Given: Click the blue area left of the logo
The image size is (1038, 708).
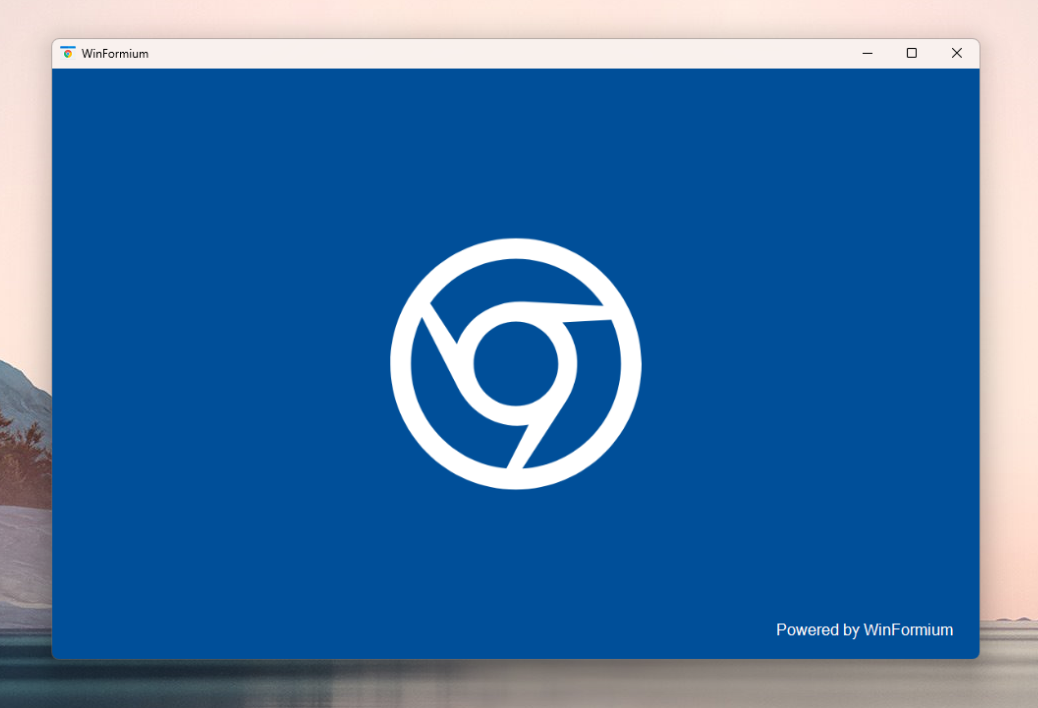Looking at the screenshot, I should [220, 364].
